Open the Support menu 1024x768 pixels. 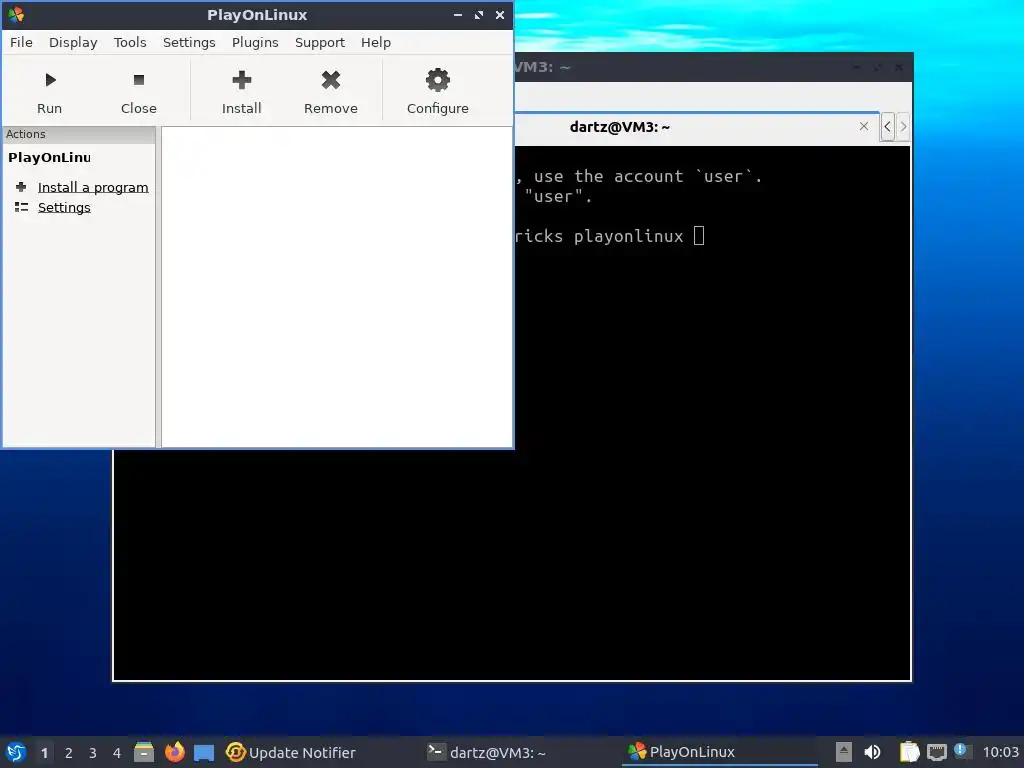click(x=319, y=42)
